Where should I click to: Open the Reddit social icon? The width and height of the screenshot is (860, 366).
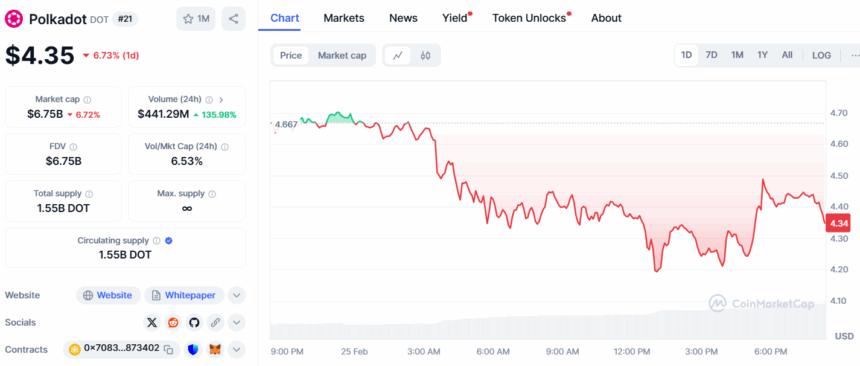coord(173,323)
